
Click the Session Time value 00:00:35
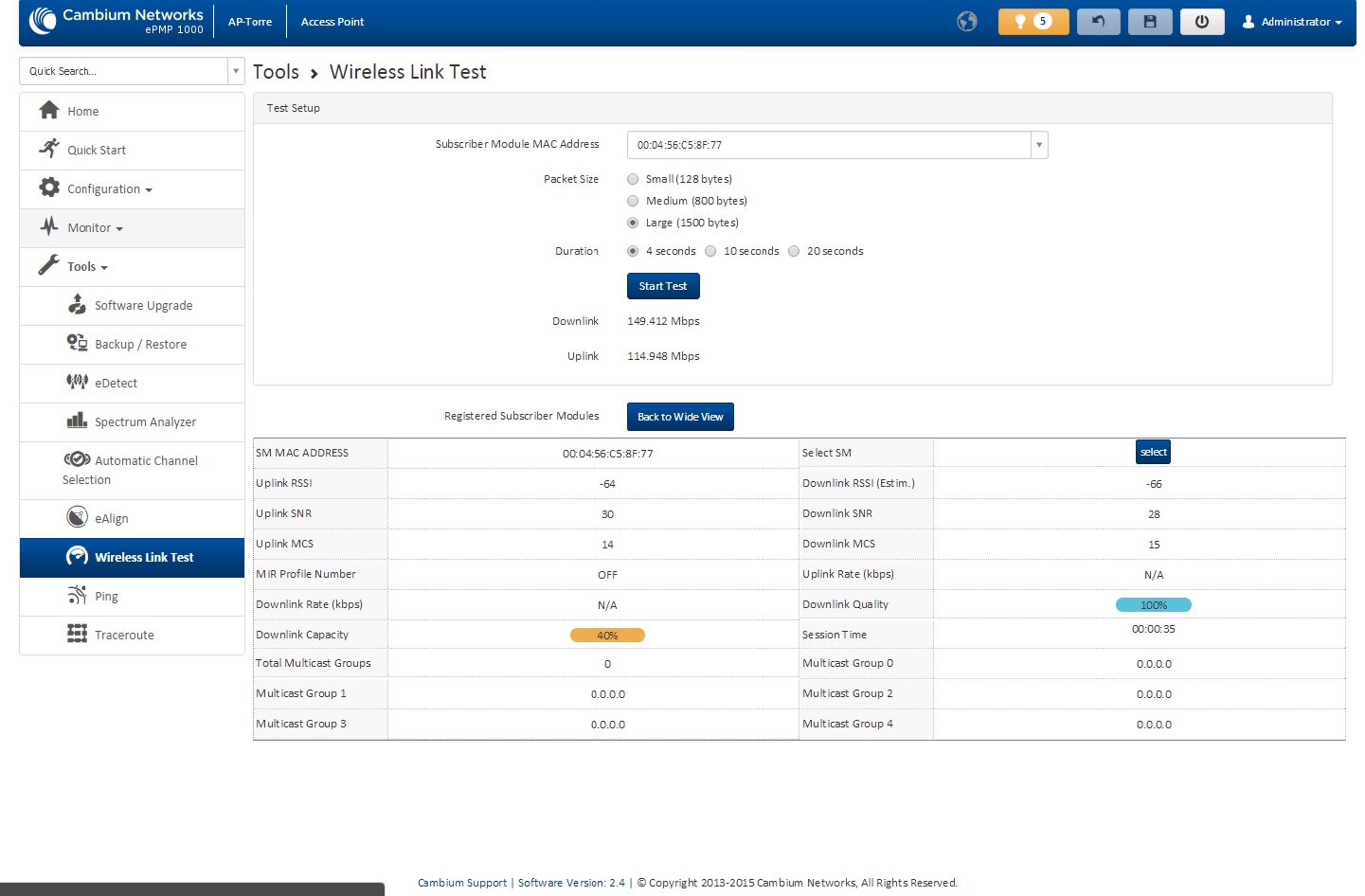click(x=1154, y=629)
